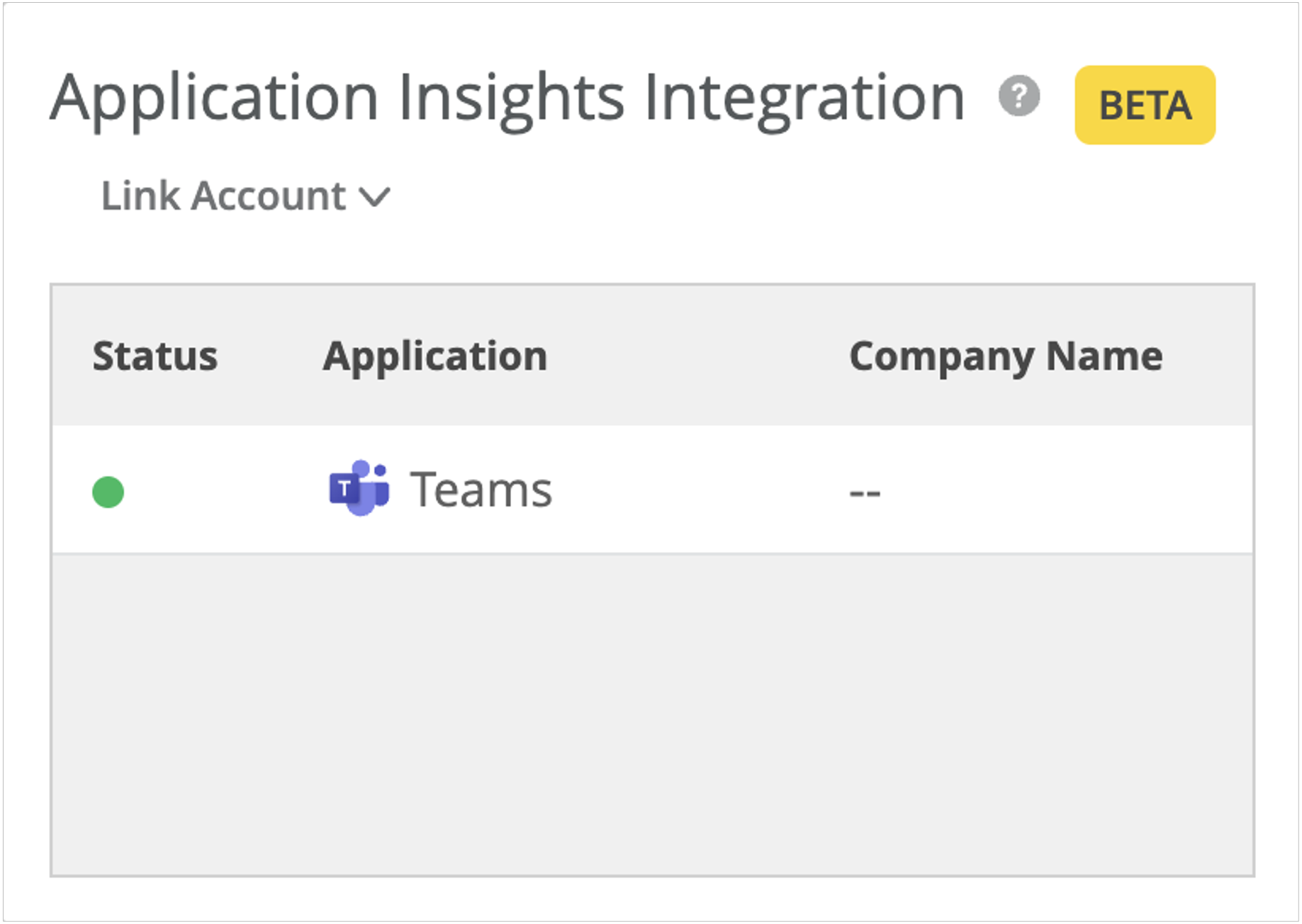Click the purple T tile in the Teams logo
Screen dimensions: 1302x924
coord(344,489)
